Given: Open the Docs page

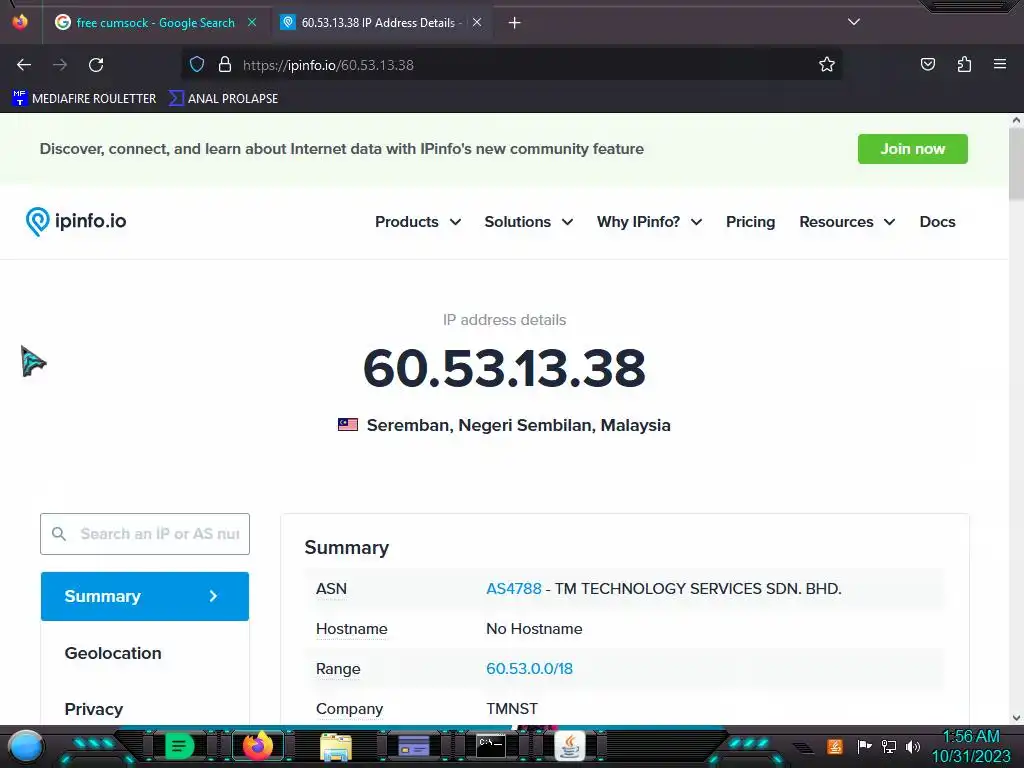Looking at the screenshot, I should 937,222.
